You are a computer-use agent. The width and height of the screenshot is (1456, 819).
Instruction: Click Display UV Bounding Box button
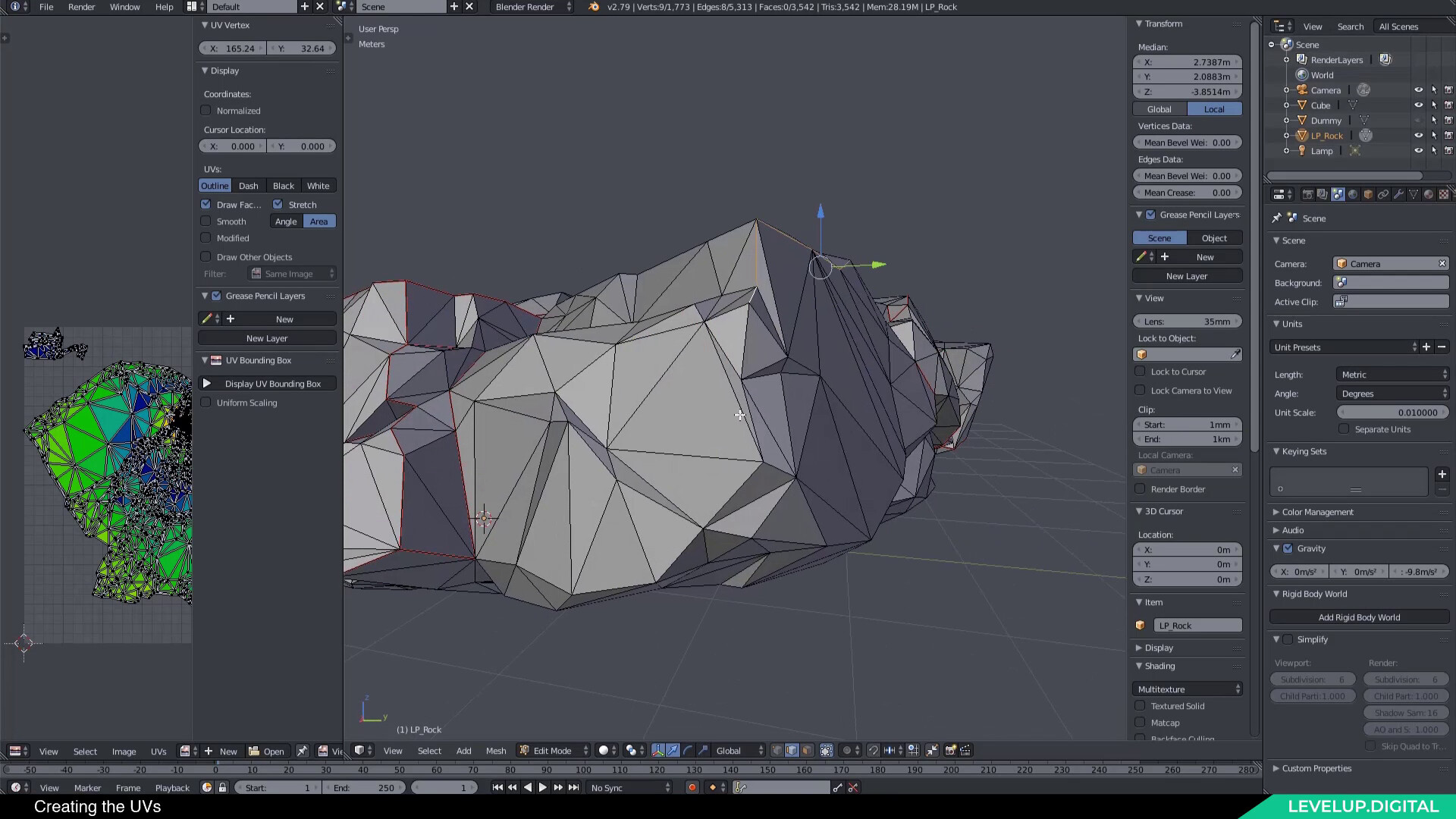coord(267,384)
